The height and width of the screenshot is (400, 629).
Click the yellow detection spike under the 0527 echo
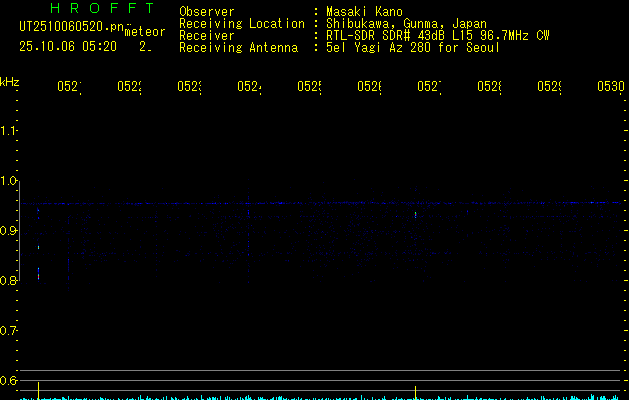click(x=416, y=392)
